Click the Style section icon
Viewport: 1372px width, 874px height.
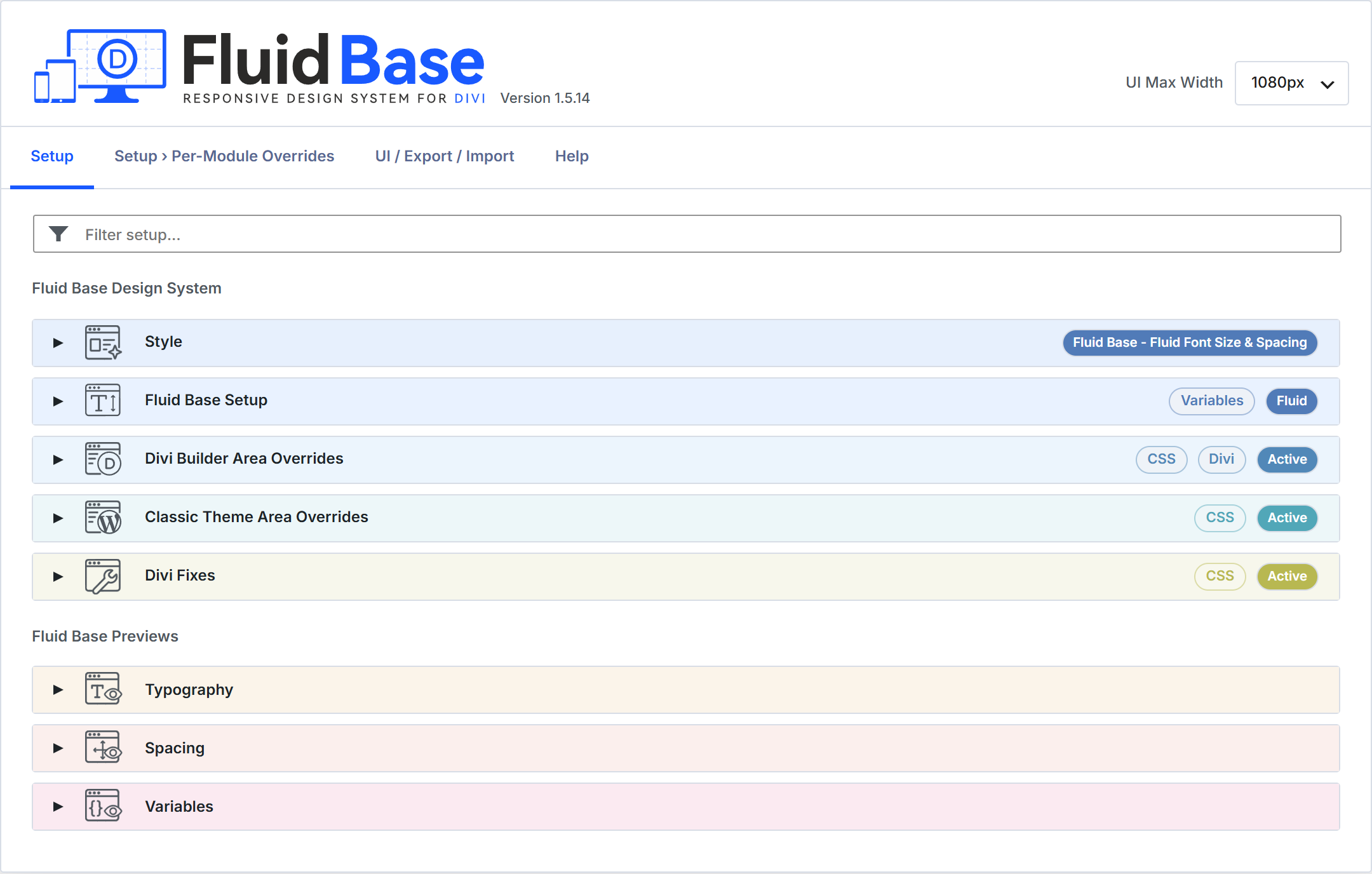103,342
